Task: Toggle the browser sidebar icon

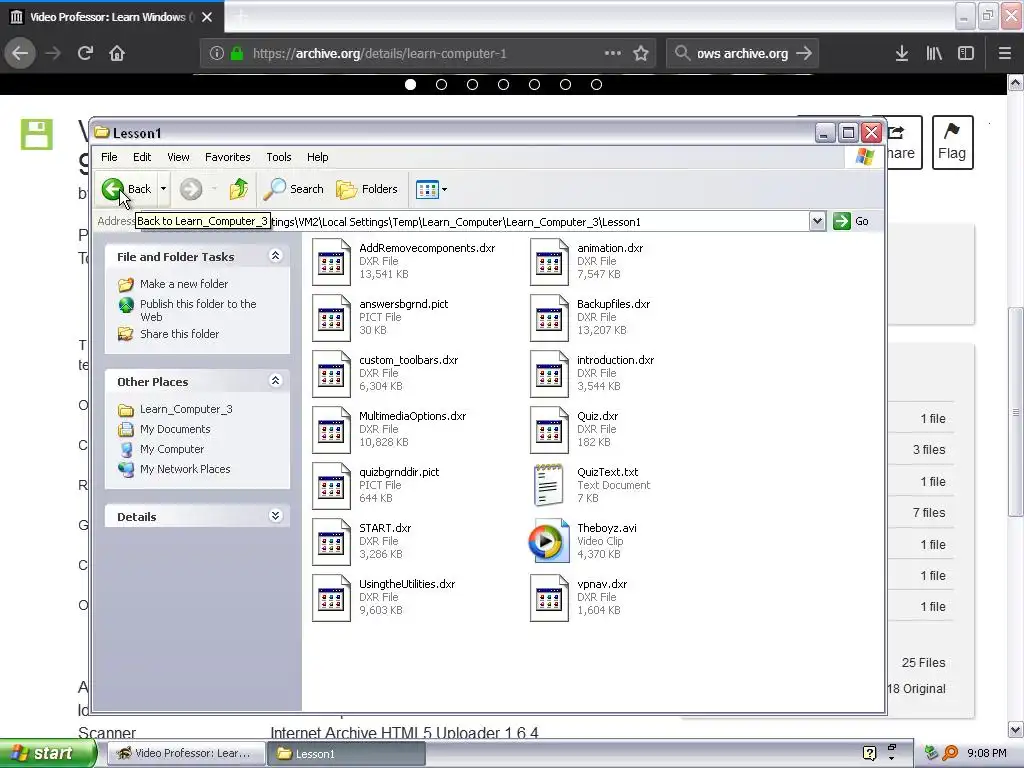Action: coord(966,53)
